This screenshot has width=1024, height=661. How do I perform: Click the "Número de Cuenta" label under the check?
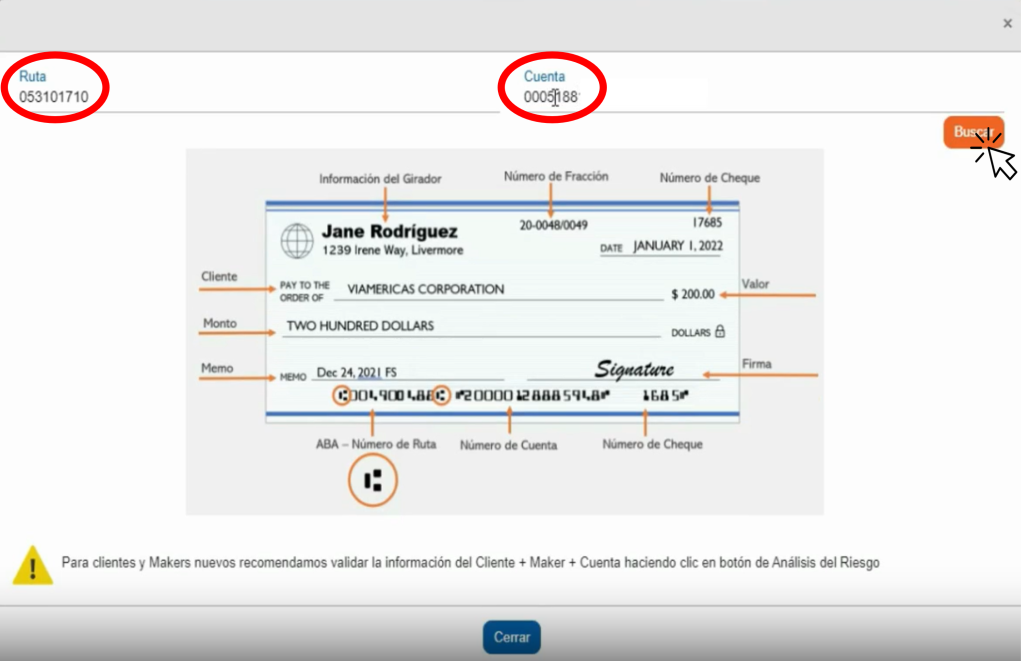508,445
